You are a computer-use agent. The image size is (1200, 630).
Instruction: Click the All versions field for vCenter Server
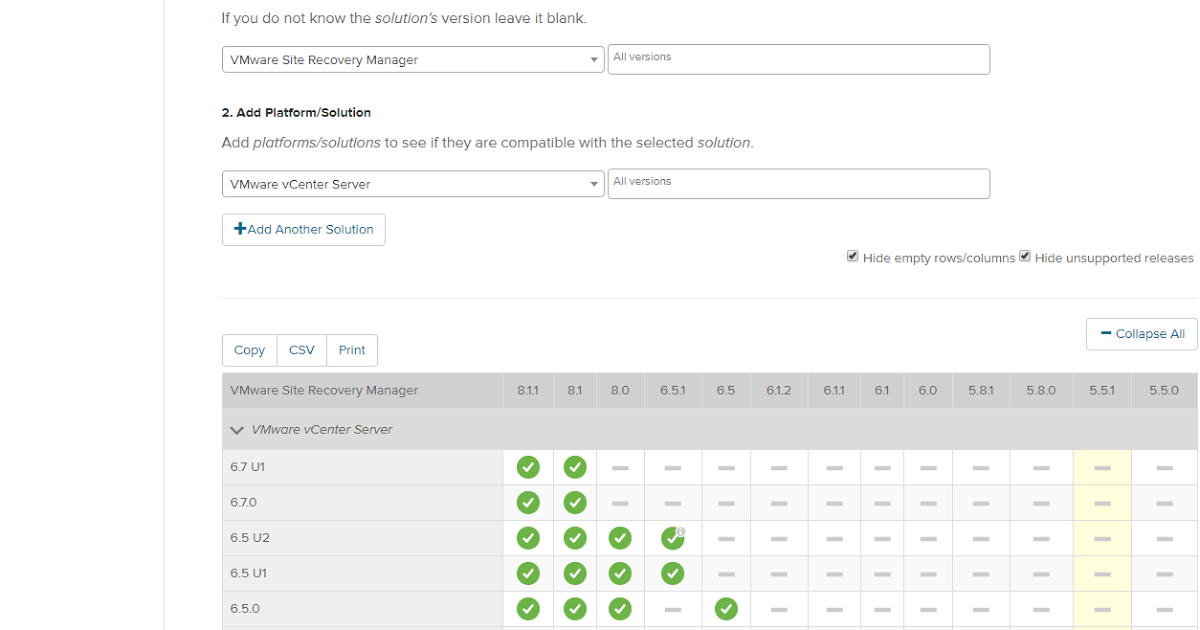[x=798, y=184]
